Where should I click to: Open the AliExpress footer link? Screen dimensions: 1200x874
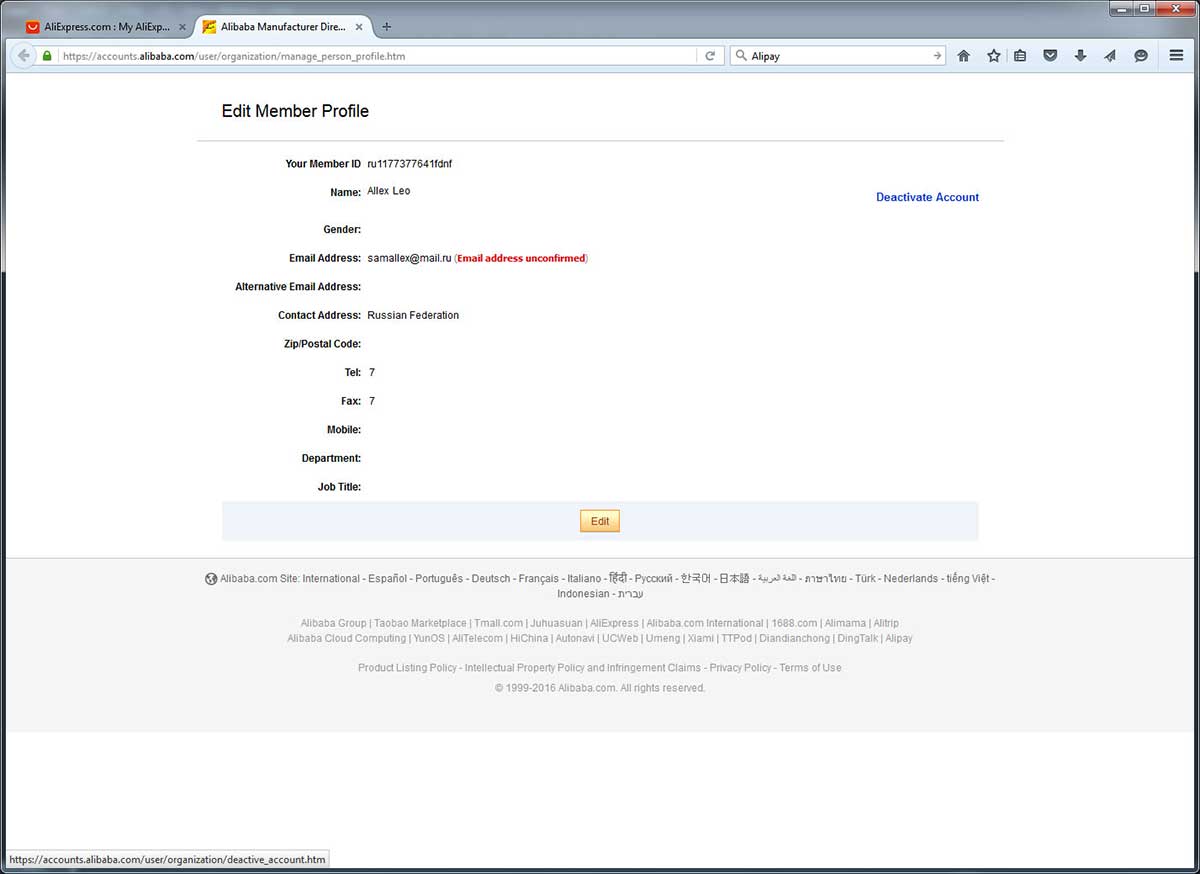tap(614, 623)
